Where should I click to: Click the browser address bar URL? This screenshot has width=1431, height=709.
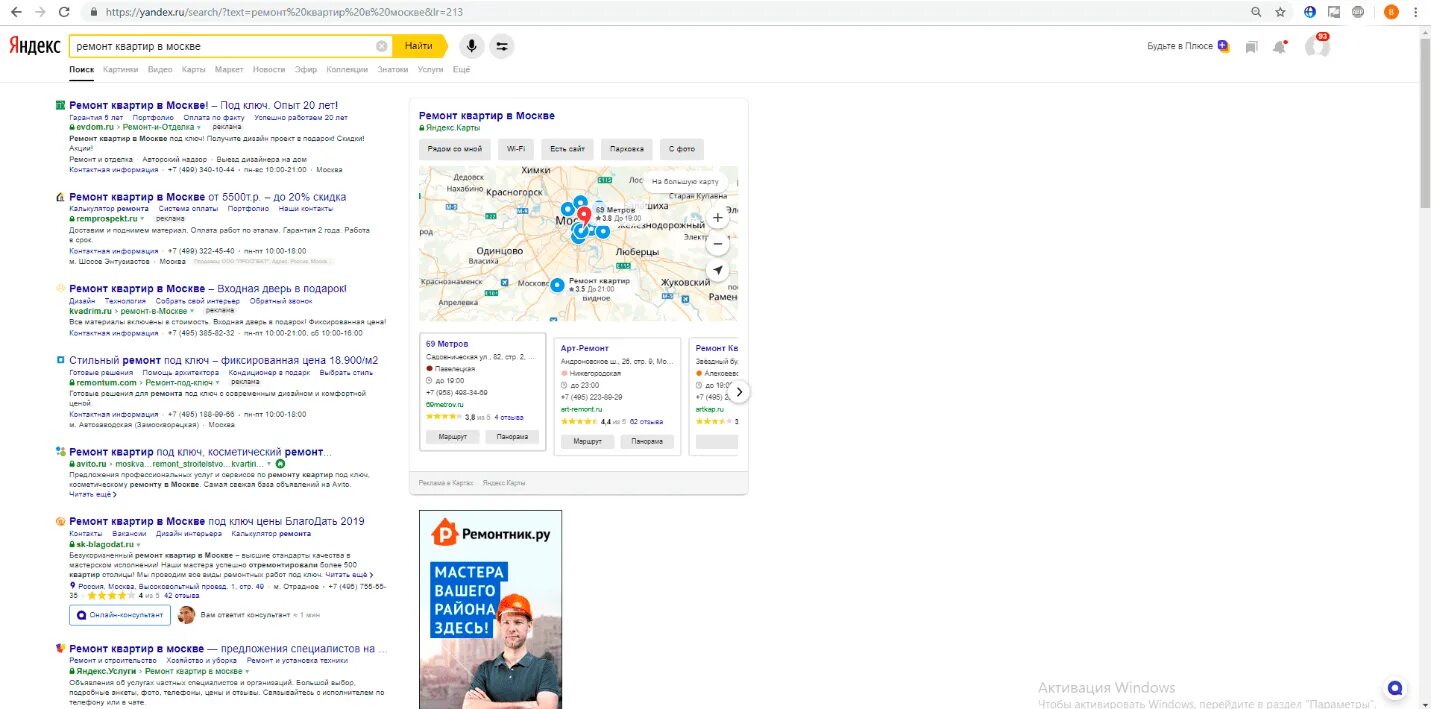(283, 12)
